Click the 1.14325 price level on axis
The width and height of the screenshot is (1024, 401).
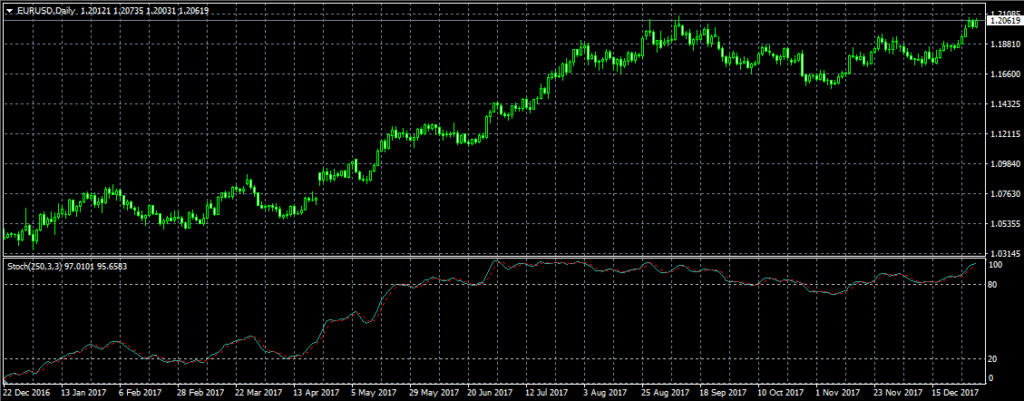click(1002, 104)
